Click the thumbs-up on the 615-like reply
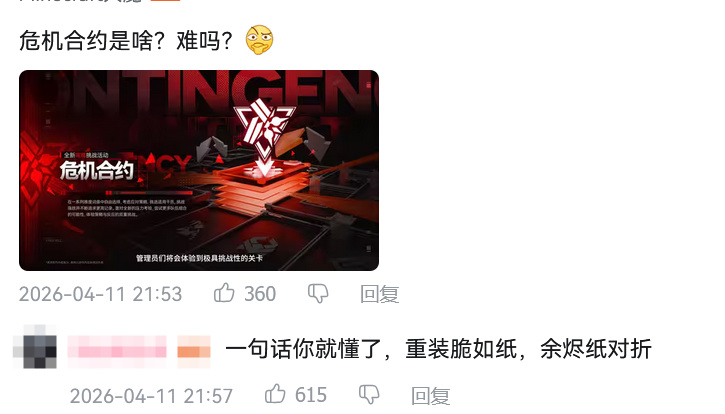The width and height of the screenshot is (725, 414). 275,394
